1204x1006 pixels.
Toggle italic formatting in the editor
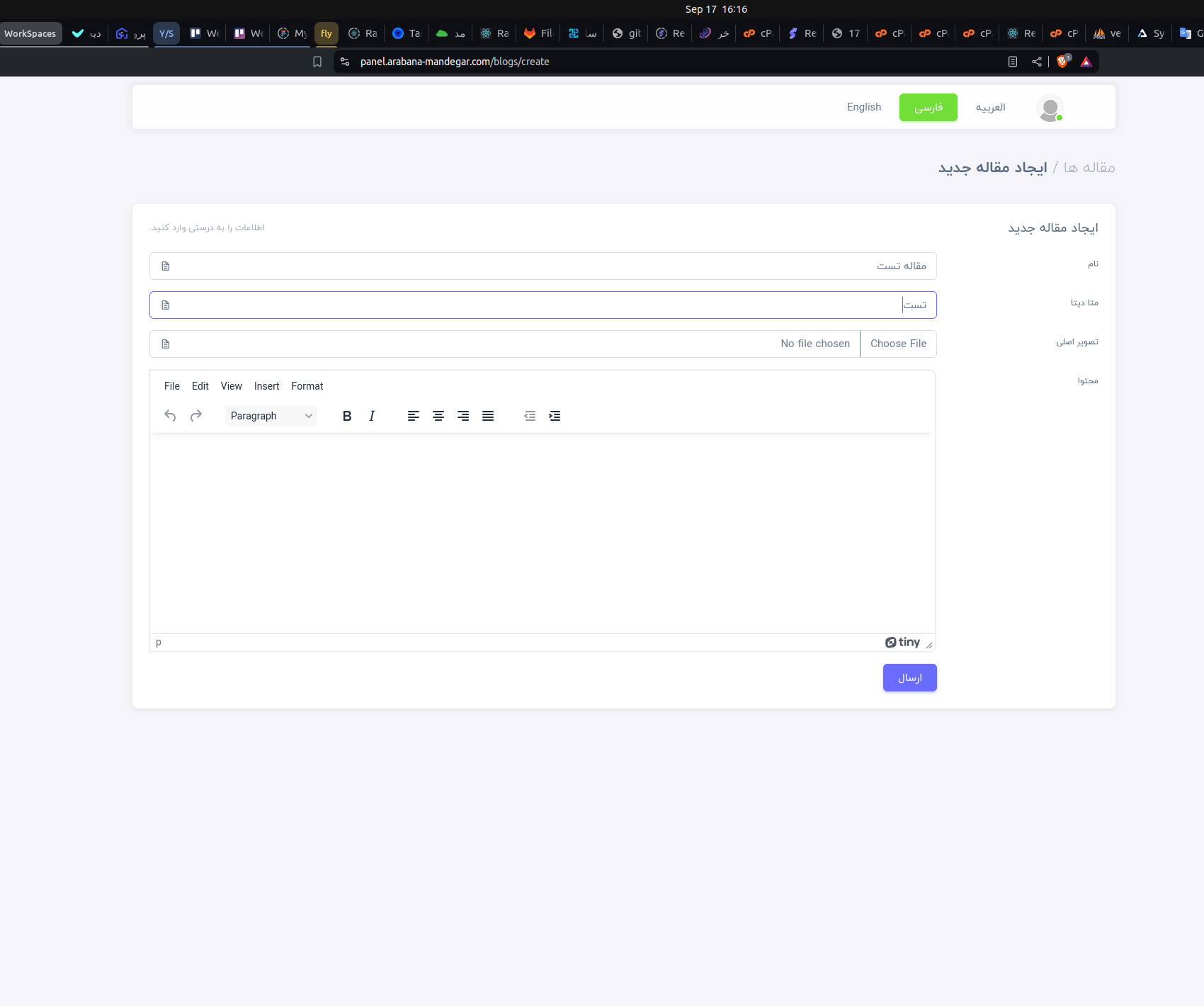pos(372,416)
